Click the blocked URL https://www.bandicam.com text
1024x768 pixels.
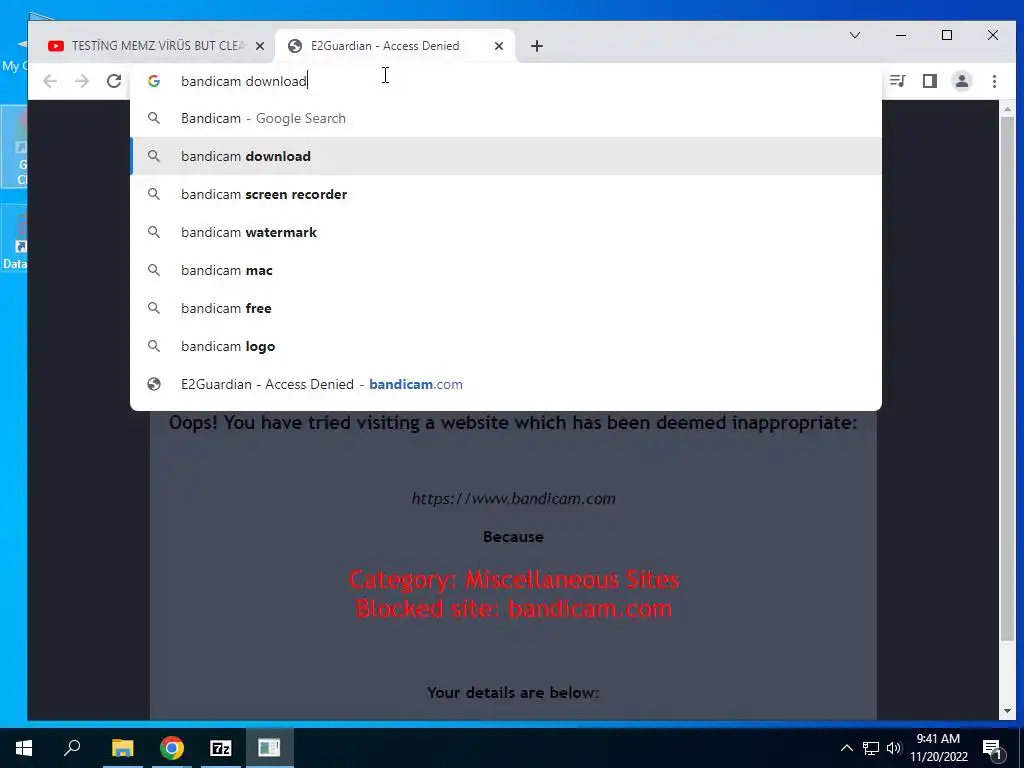point(513,499)
